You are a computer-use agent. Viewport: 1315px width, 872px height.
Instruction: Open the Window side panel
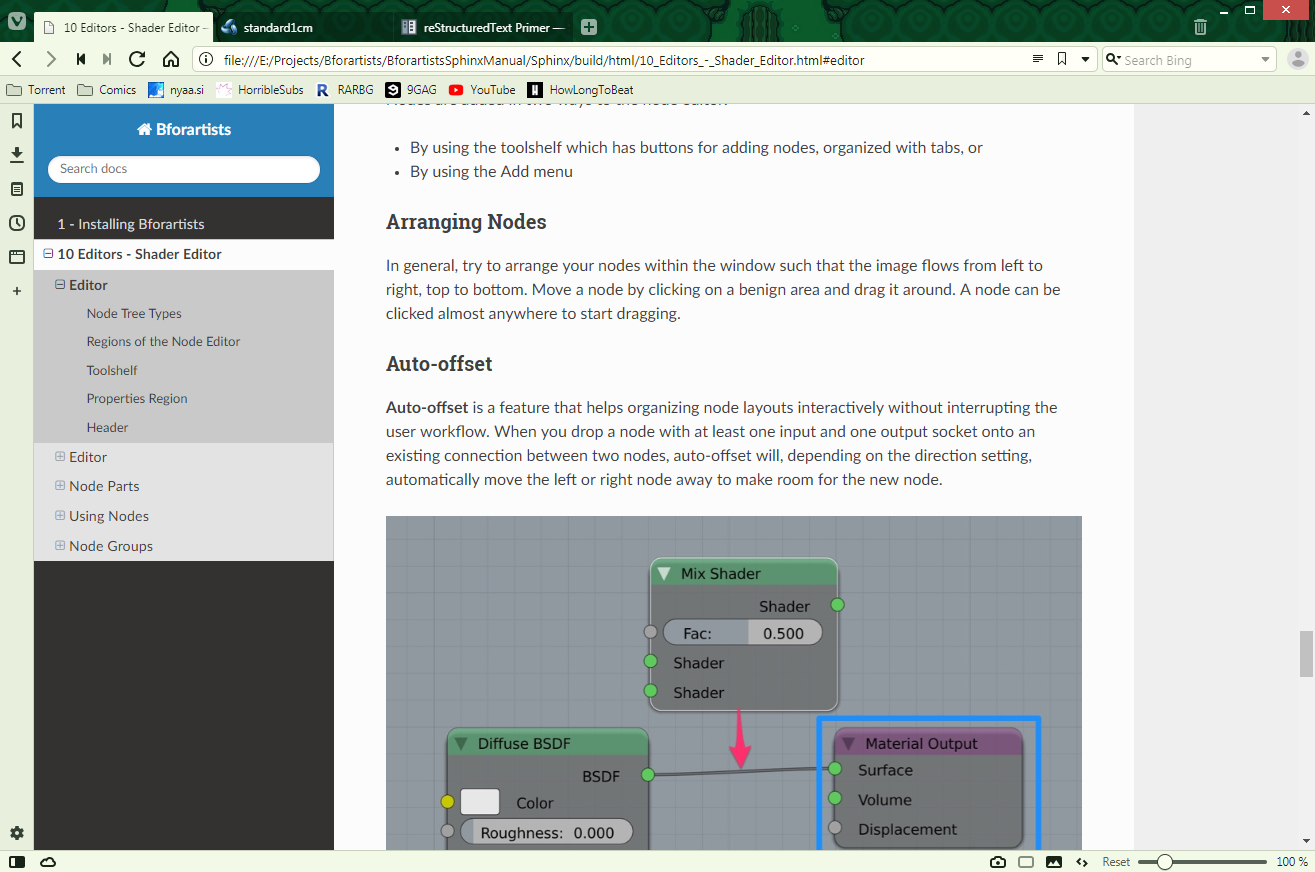[17, 257]
